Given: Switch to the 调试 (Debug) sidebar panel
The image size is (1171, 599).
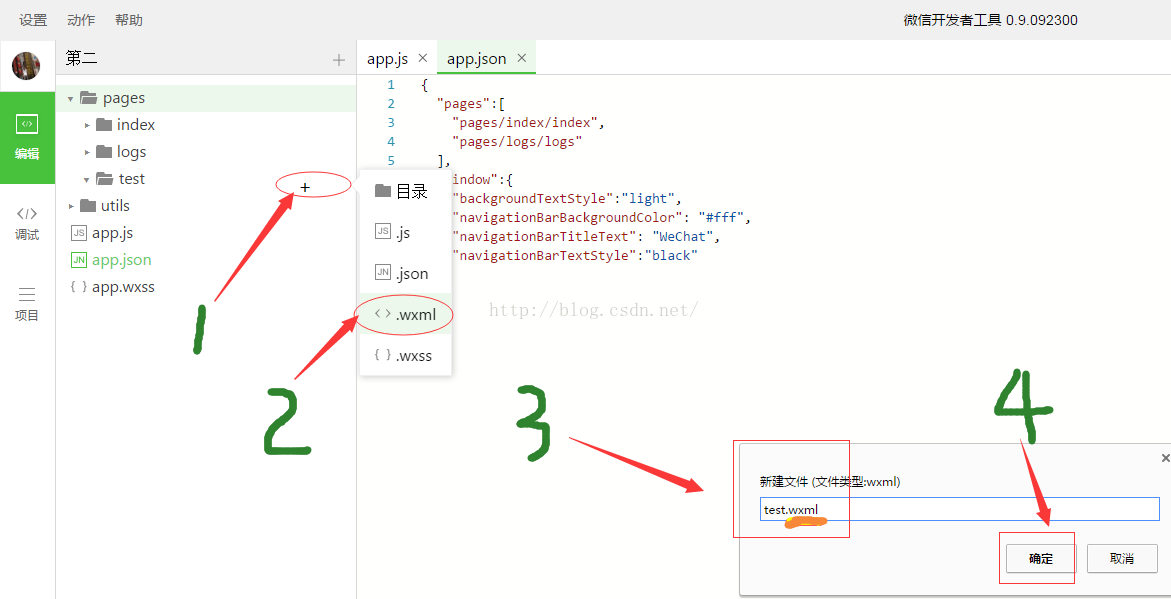Looking at the screenshot, I should pyautogui.click(x=27, y=222).
